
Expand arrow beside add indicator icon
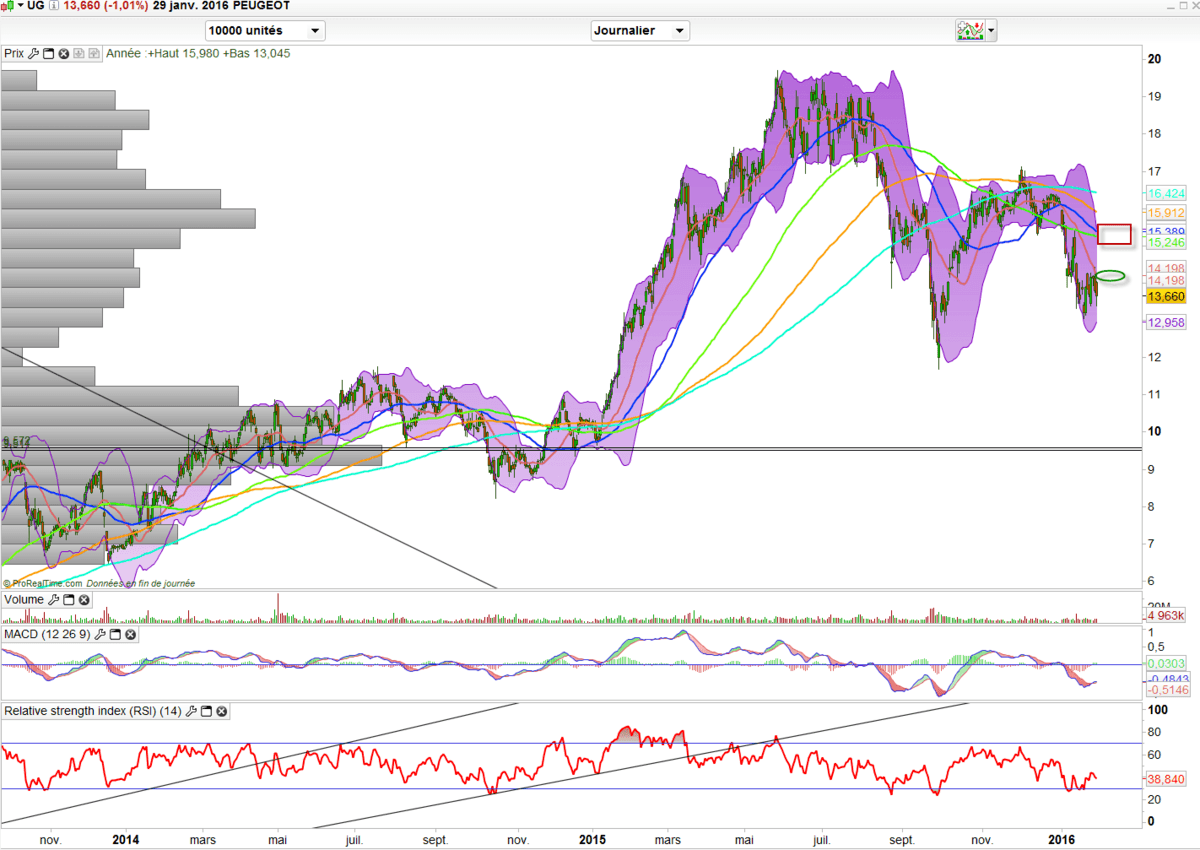[991, 31]
